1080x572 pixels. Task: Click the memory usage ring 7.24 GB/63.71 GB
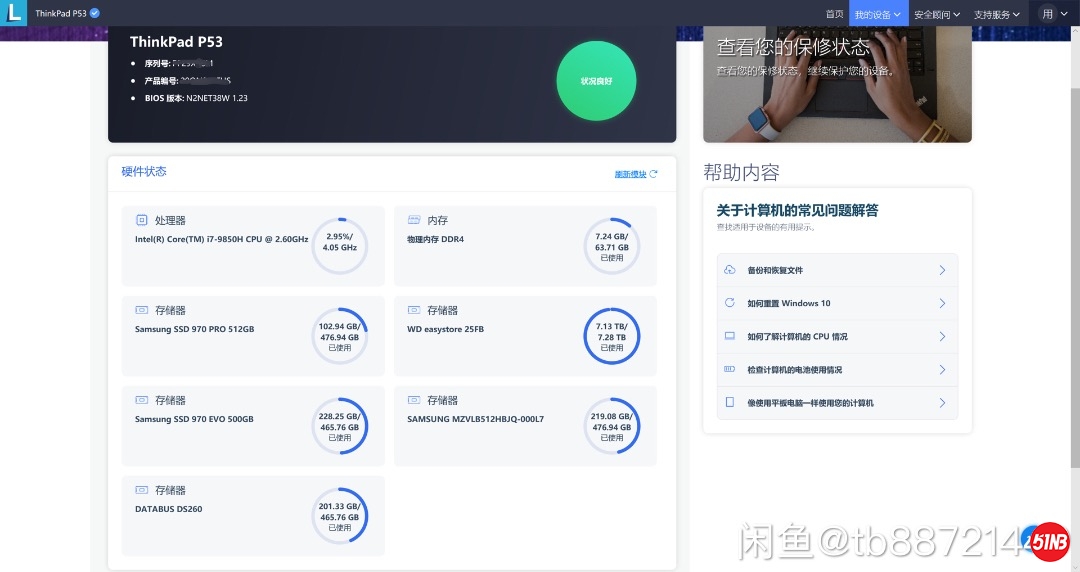click(612, 246)
